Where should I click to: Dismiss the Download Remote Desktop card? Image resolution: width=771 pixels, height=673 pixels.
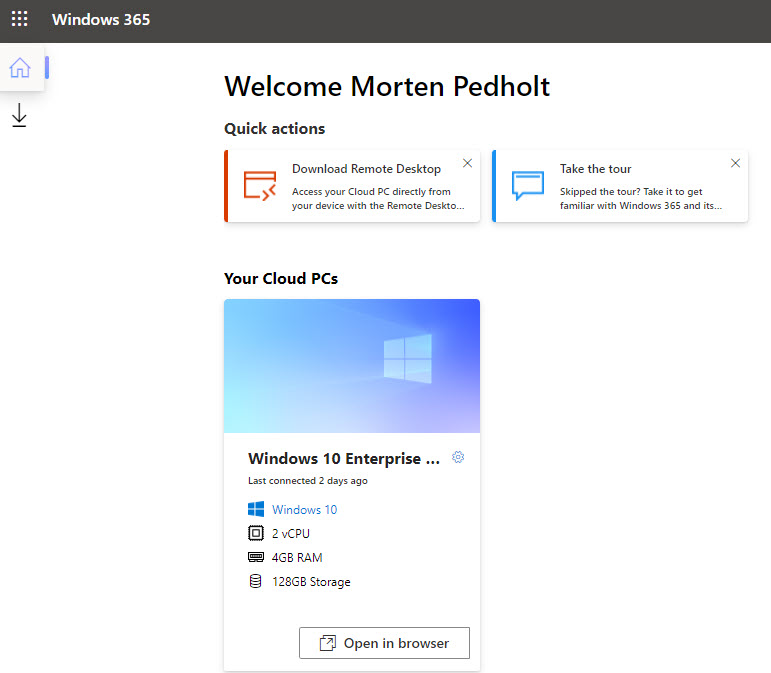(467, 163)
